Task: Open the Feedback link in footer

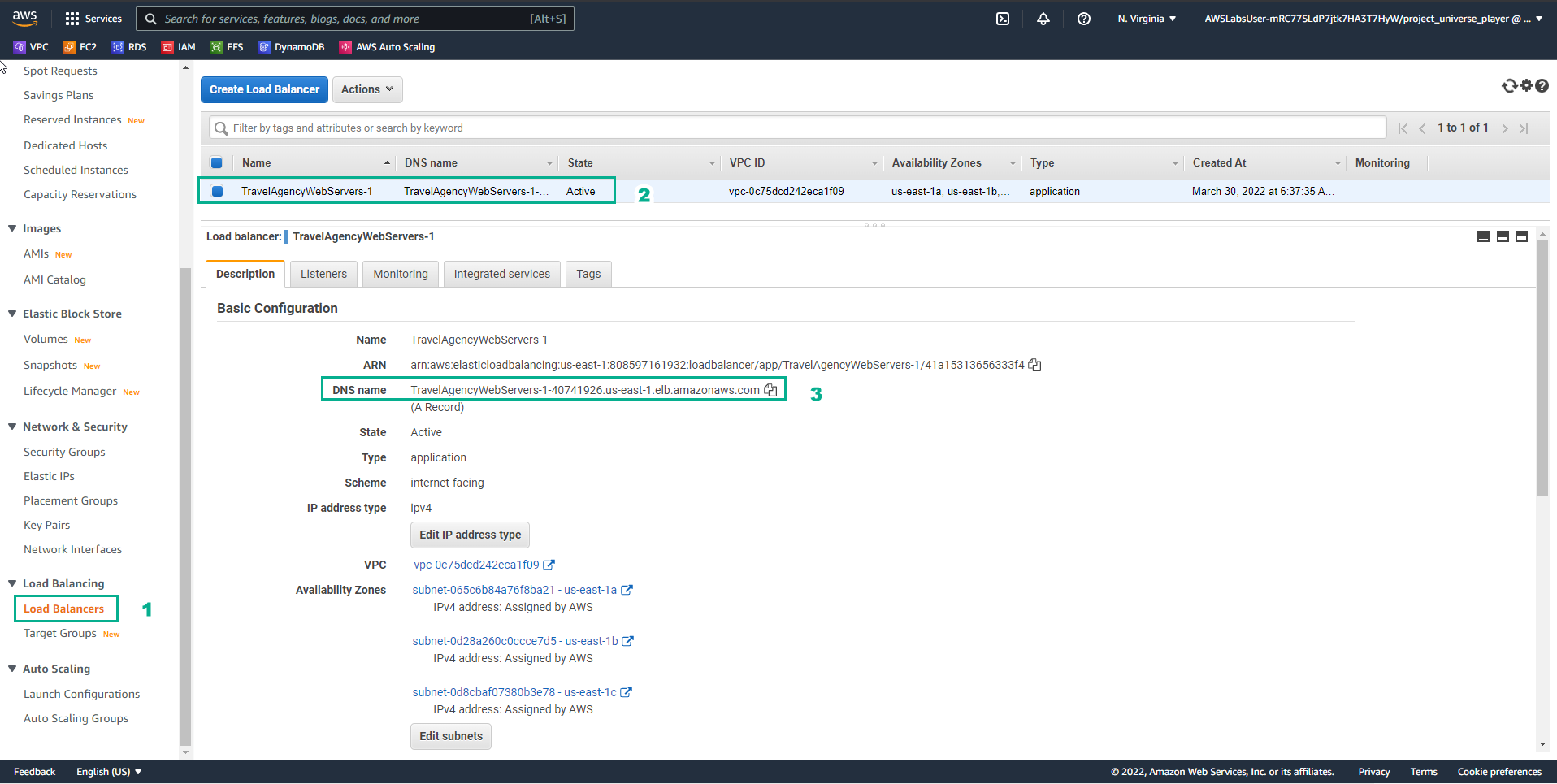Action: click(x=35, y=772)
